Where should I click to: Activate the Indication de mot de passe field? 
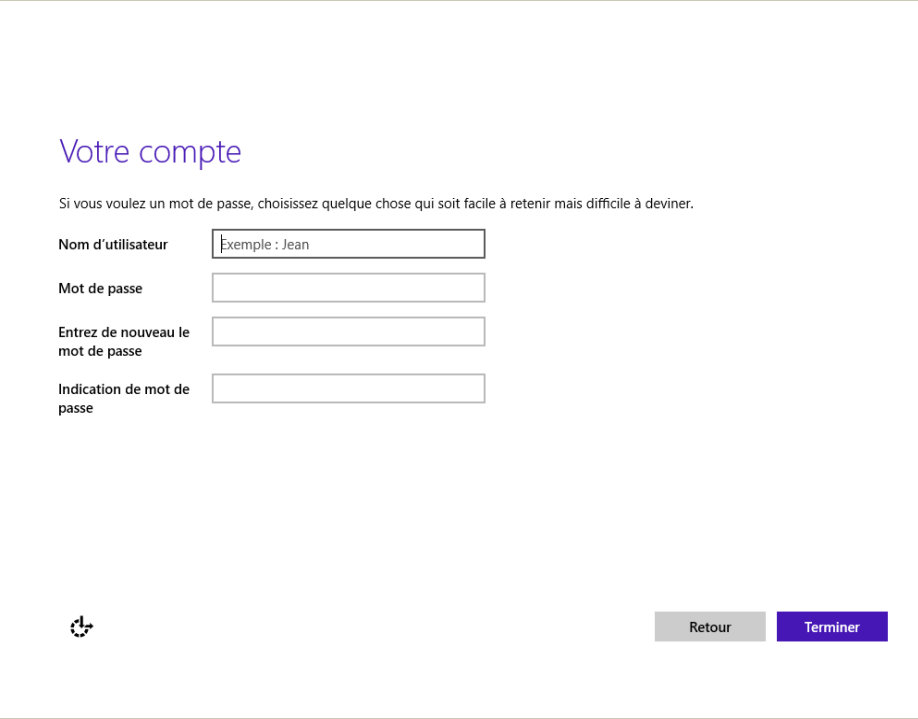(x=348, y=389)
